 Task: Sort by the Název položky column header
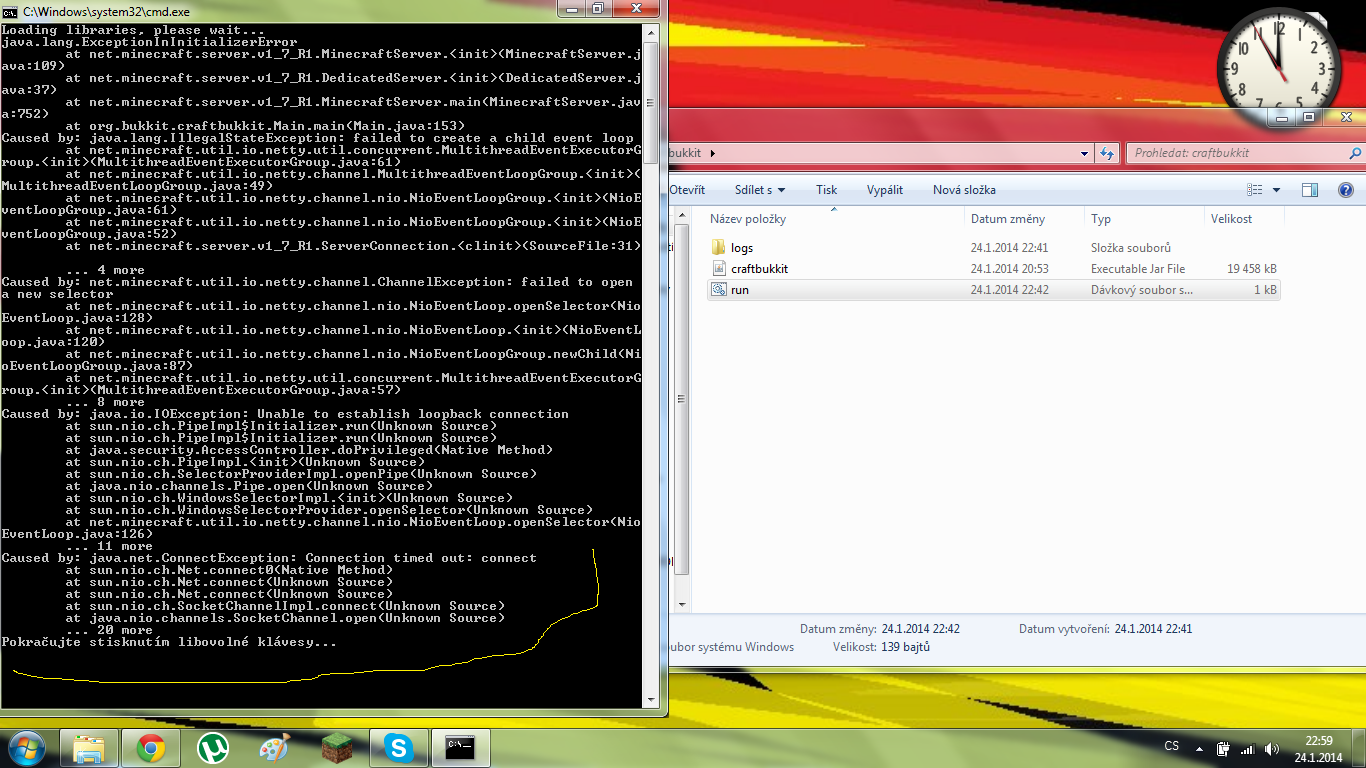(748, 219)
